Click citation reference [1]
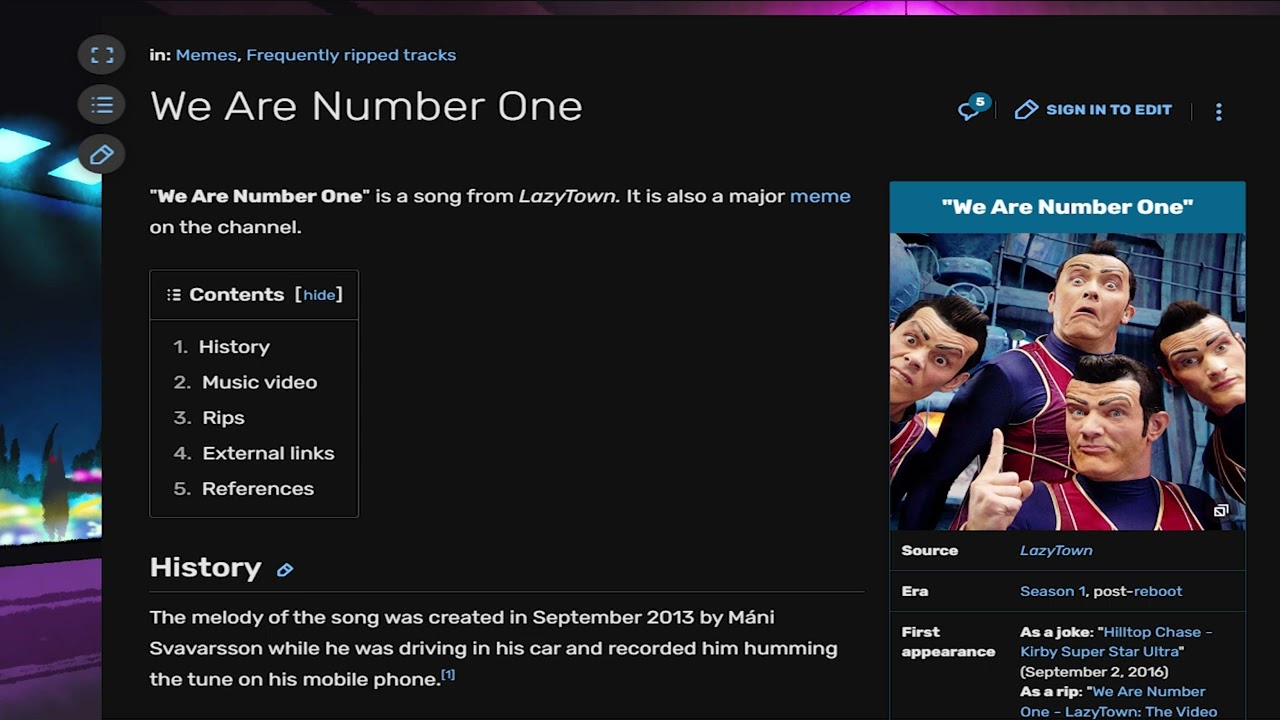 (448, 675)
